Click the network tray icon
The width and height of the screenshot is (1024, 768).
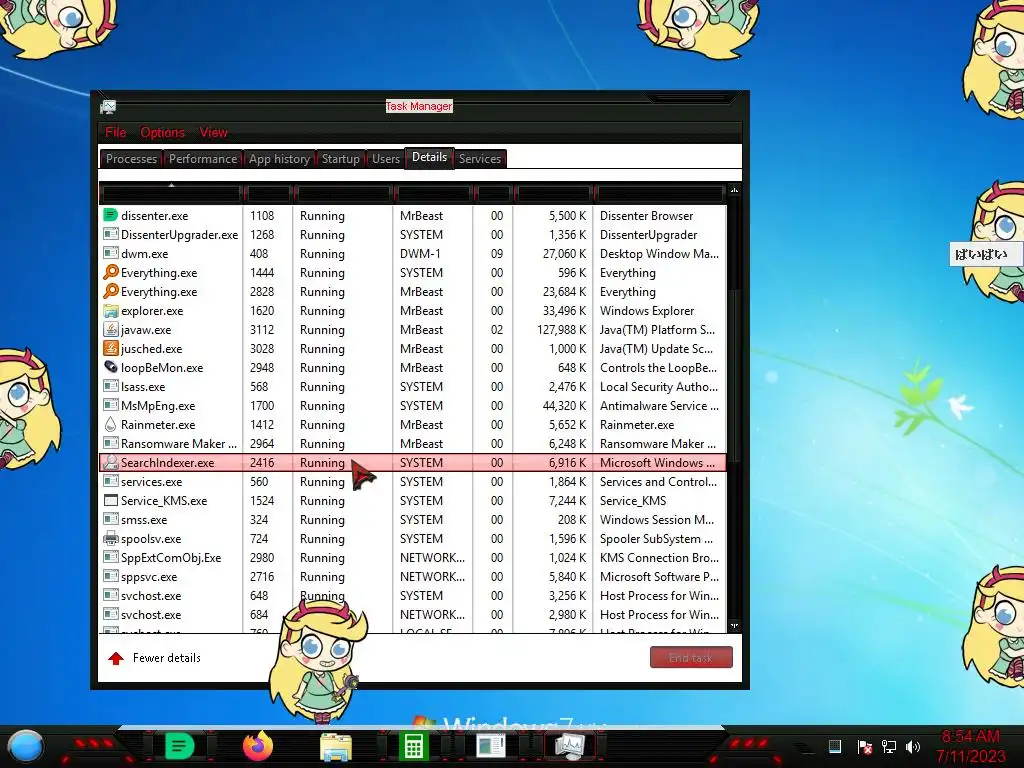pyautogui.click(x=889, y=746)
